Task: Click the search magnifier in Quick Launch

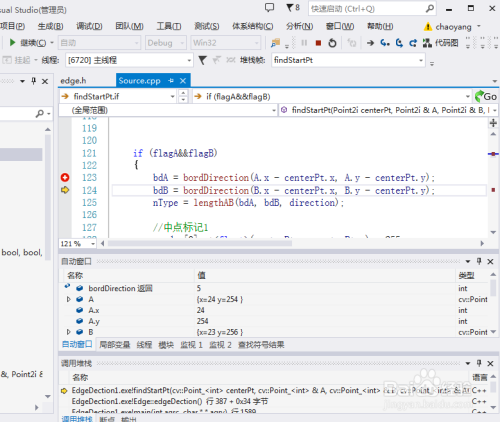Action: pos(430,8)
